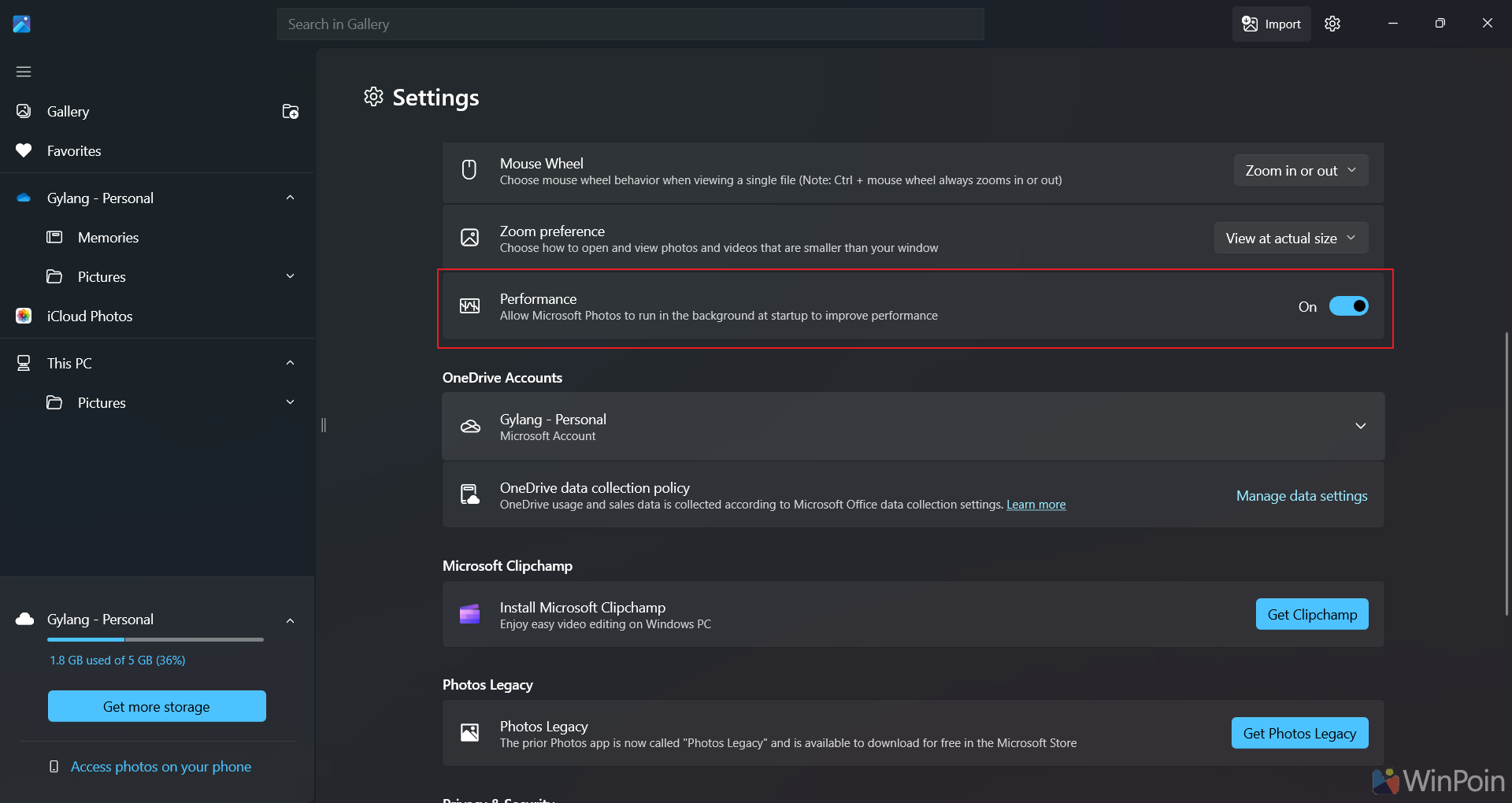This screenshot has height=803, width=1512.
Task: Open the settings gear icon in title bar
Action: (1332, 24)
